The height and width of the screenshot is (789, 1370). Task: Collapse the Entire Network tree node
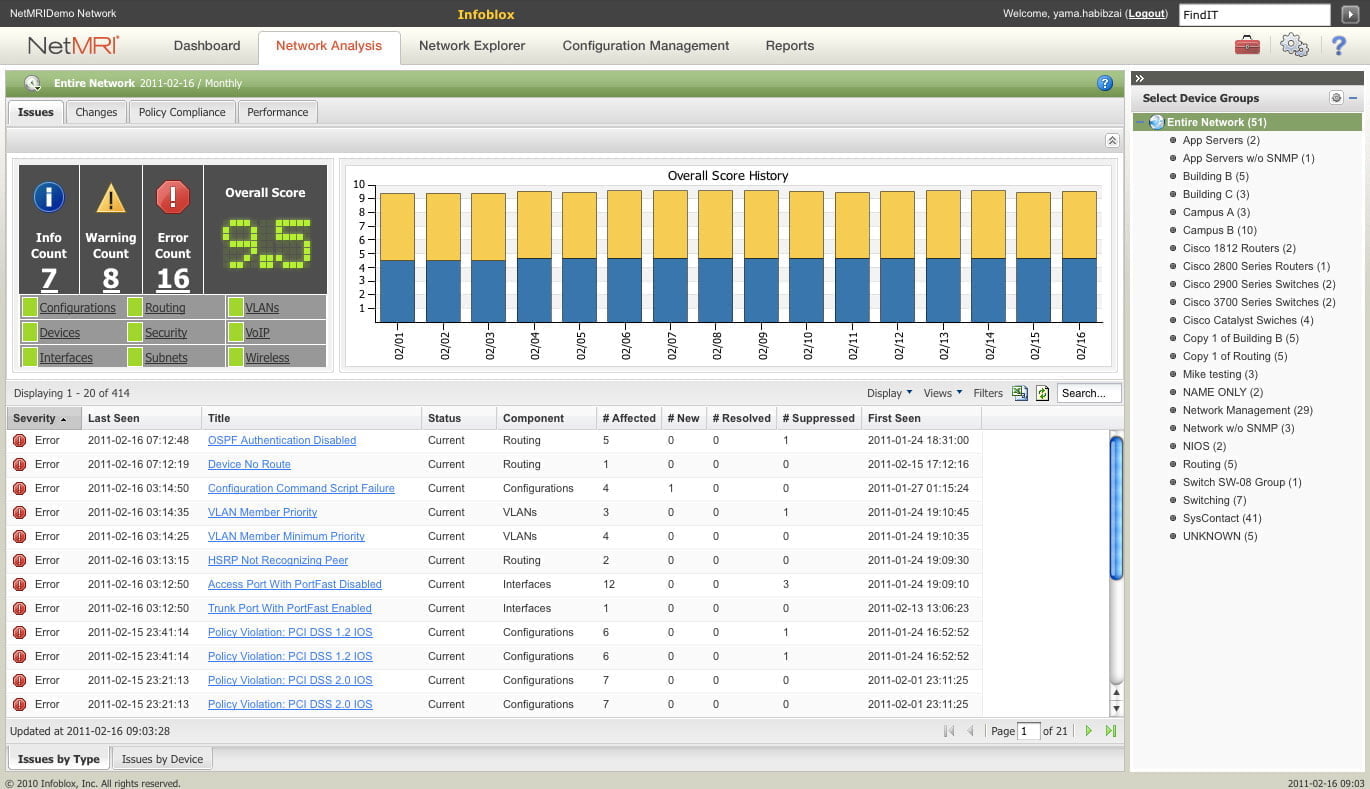[x=1140, y=122]
